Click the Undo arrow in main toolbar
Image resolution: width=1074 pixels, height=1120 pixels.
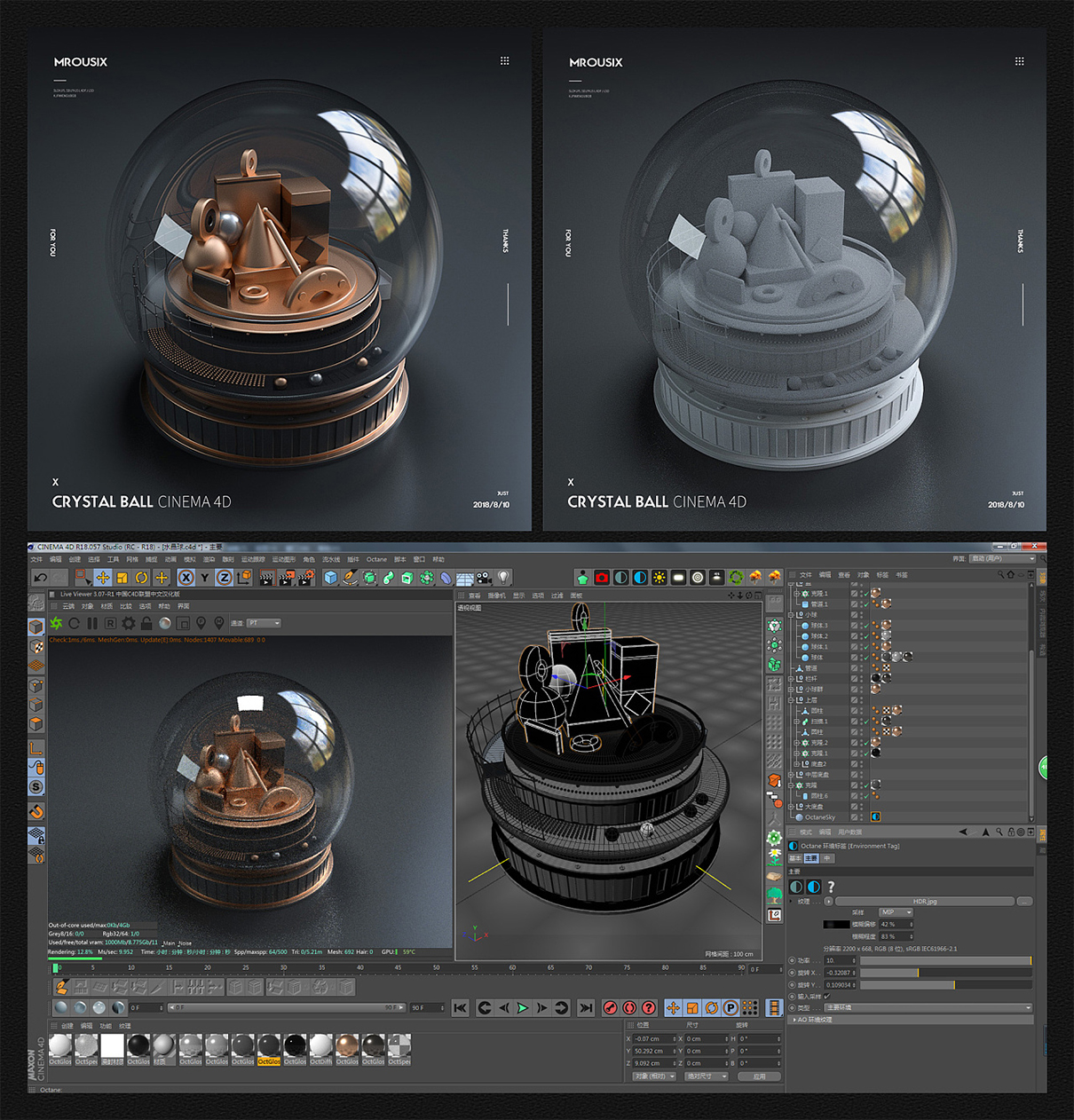point(40,578)
